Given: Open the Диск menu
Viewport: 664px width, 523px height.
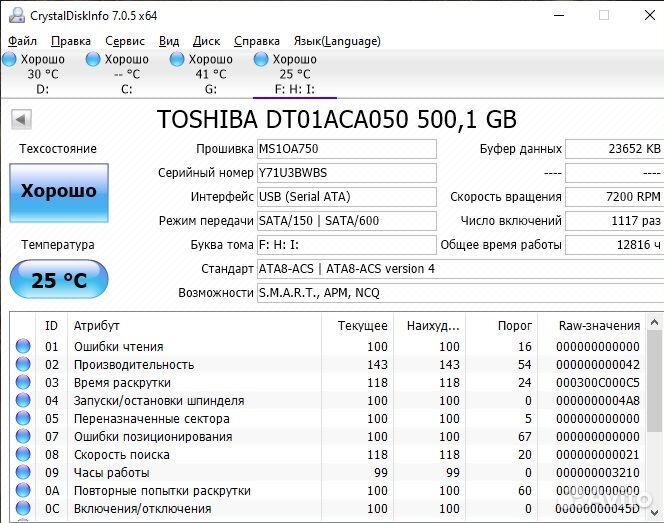Looking at the screenshot, I should [x=206, y=41].
